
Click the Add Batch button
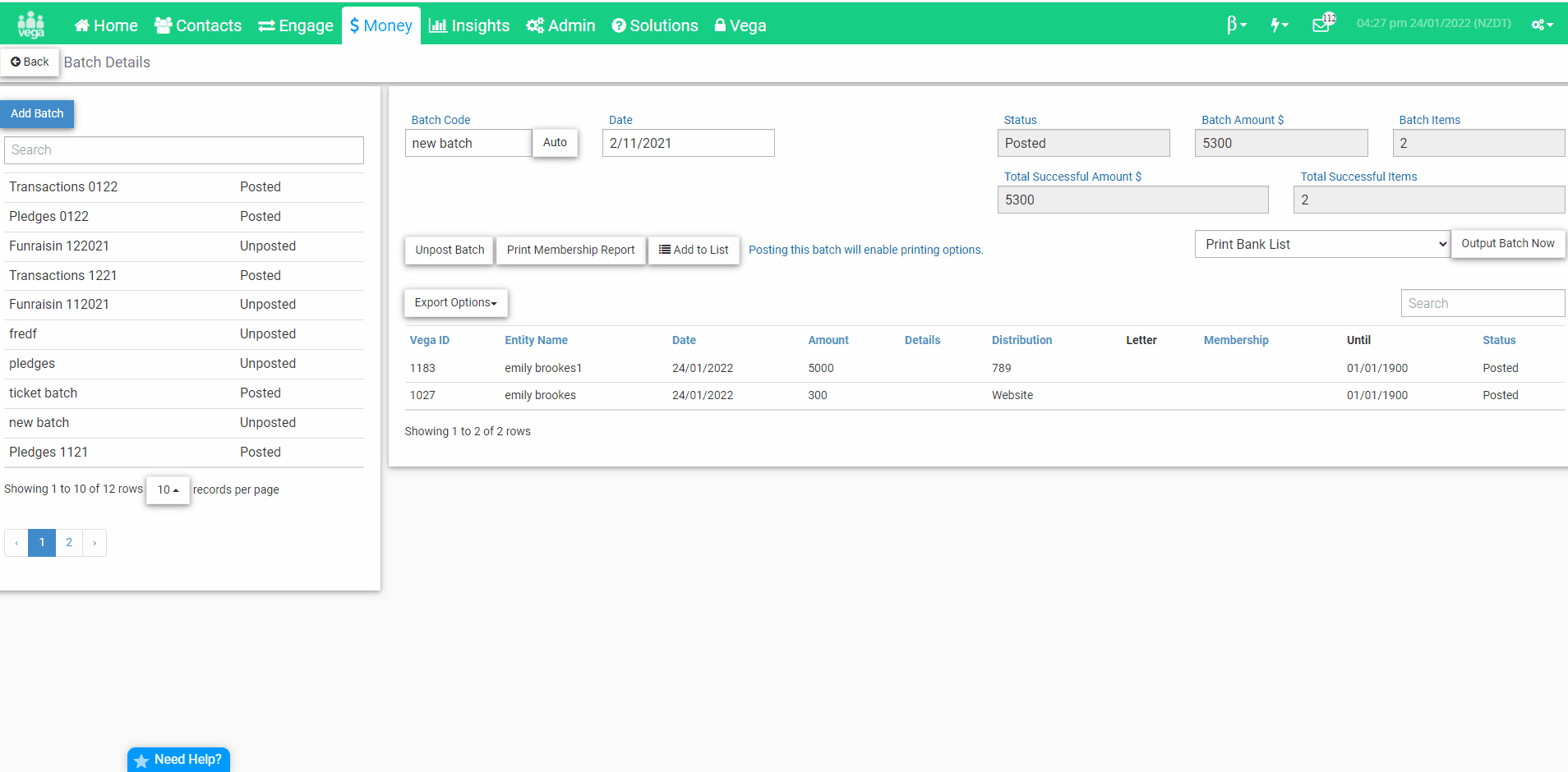pos(37,114)
